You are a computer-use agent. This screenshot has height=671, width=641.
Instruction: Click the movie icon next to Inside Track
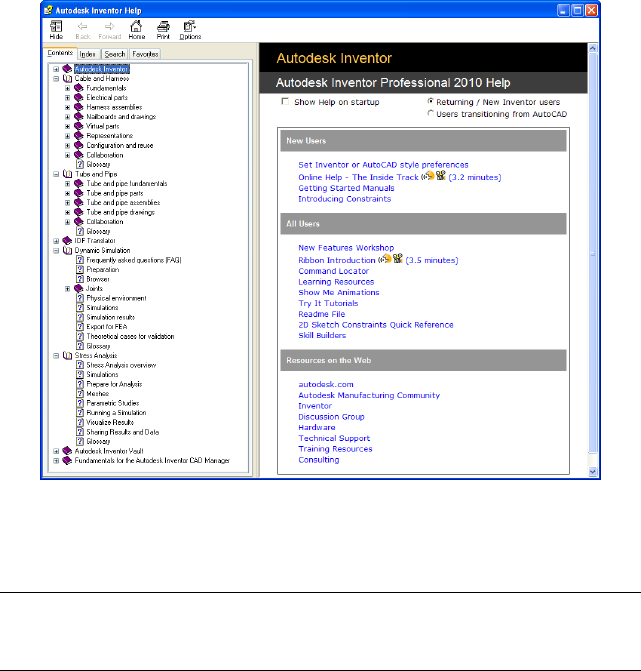click(441, 175)
